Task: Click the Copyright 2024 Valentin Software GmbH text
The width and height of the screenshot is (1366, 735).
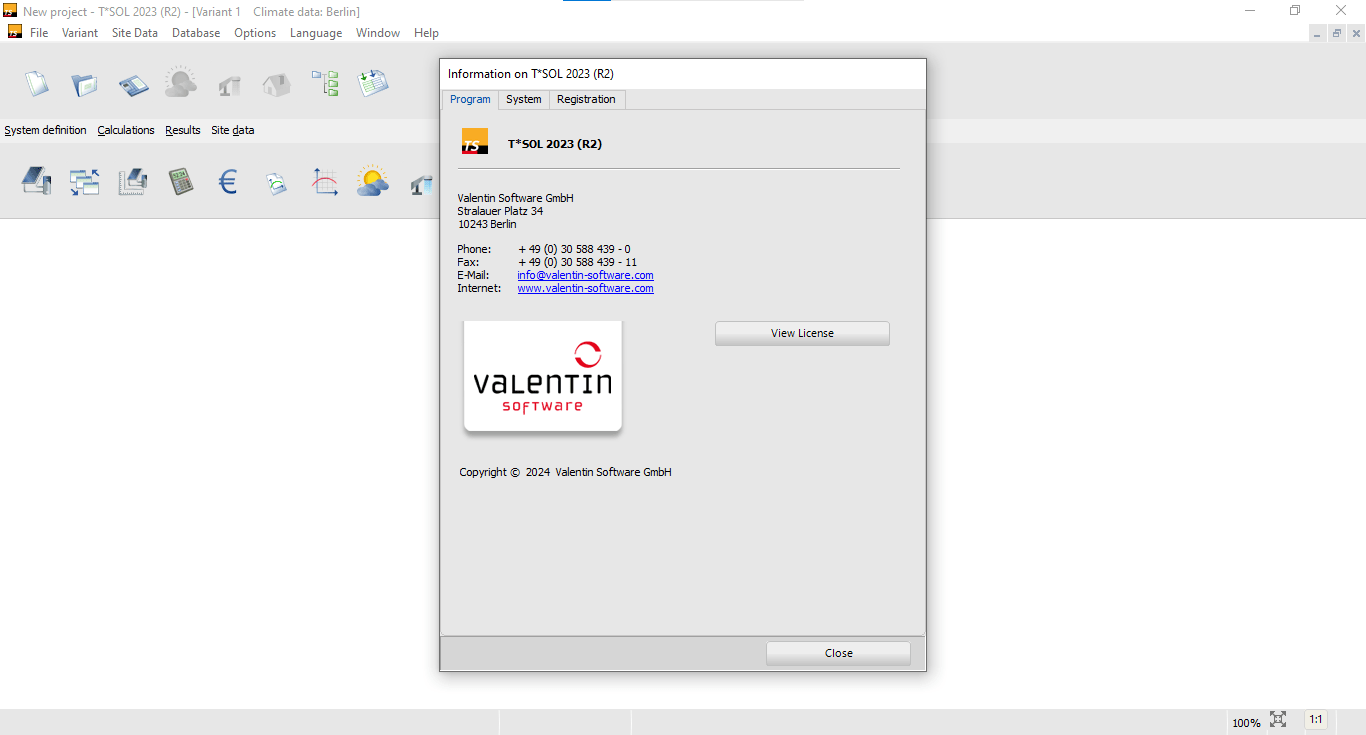Action: 565,472
